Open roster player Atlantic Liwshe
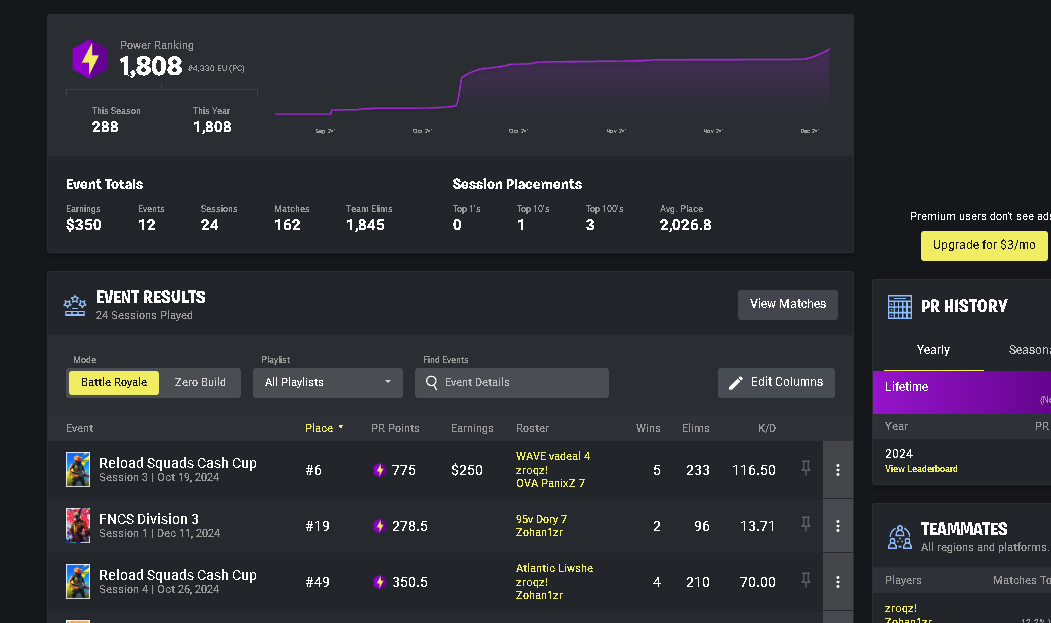Image resolution: width=1051 pixels, height=623 pixels. pyautogui.click(x=554, y=568)
